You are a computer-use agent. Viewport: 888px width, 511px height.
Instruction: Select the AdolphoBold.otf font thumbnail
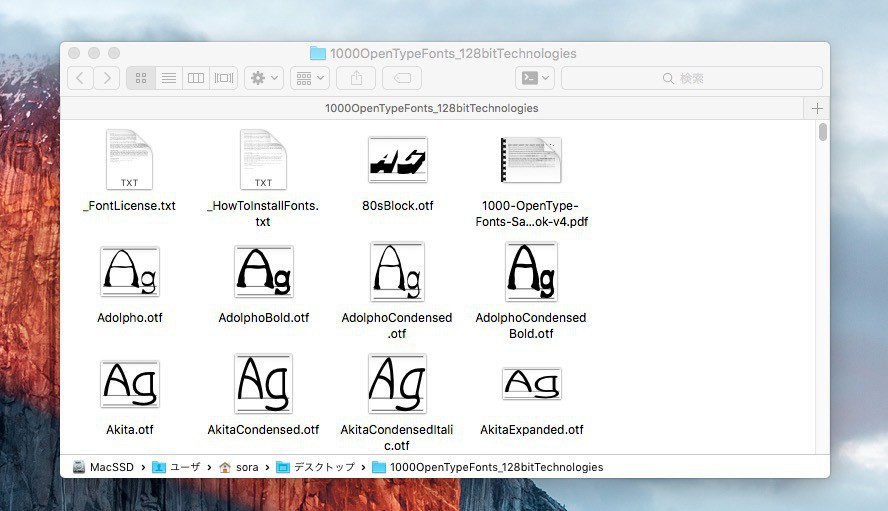[x=264, y=272]
